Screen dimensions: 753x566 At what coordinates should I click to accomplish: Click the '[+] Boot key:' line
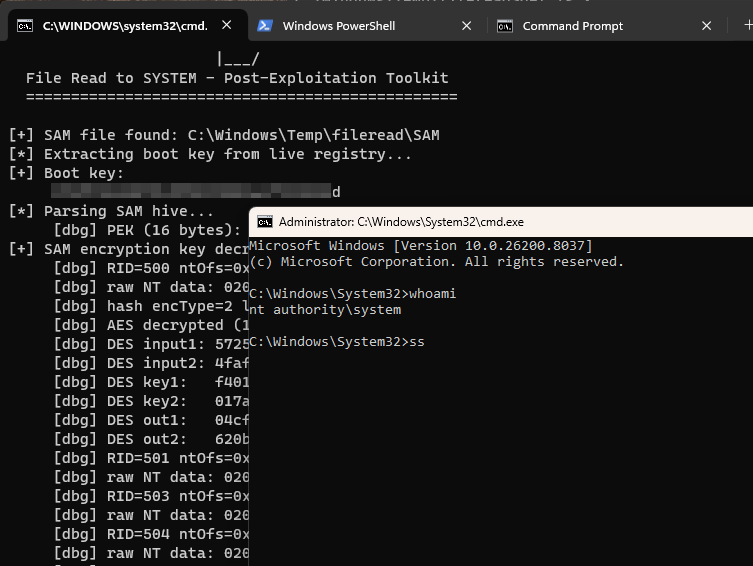66,173
